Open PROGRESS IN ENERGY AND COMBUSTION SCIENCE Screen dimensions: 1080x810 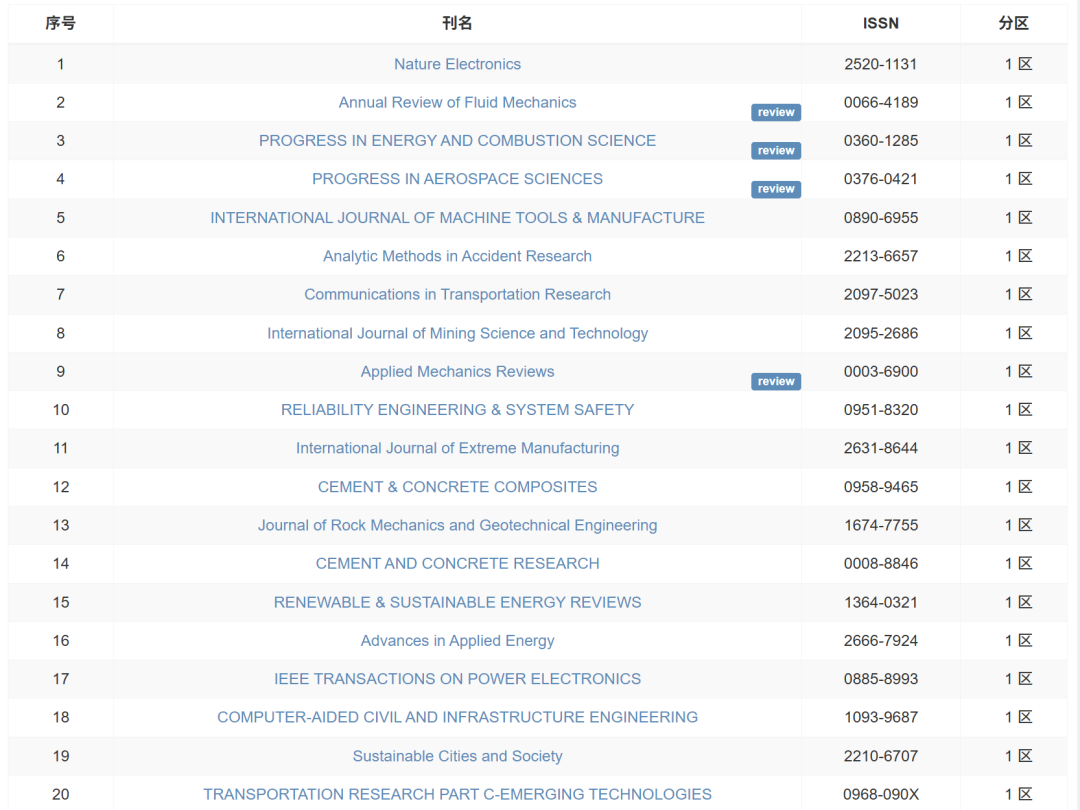coord(457,141)
